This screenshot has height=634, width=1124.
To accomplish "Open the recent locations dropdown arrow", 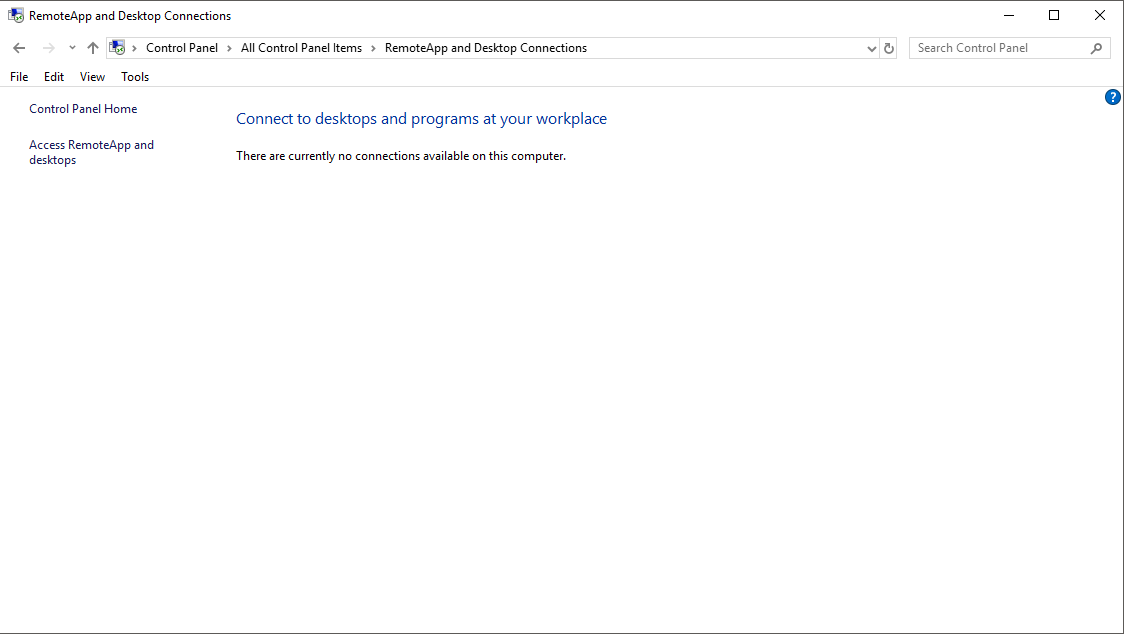I will (72, 48).
